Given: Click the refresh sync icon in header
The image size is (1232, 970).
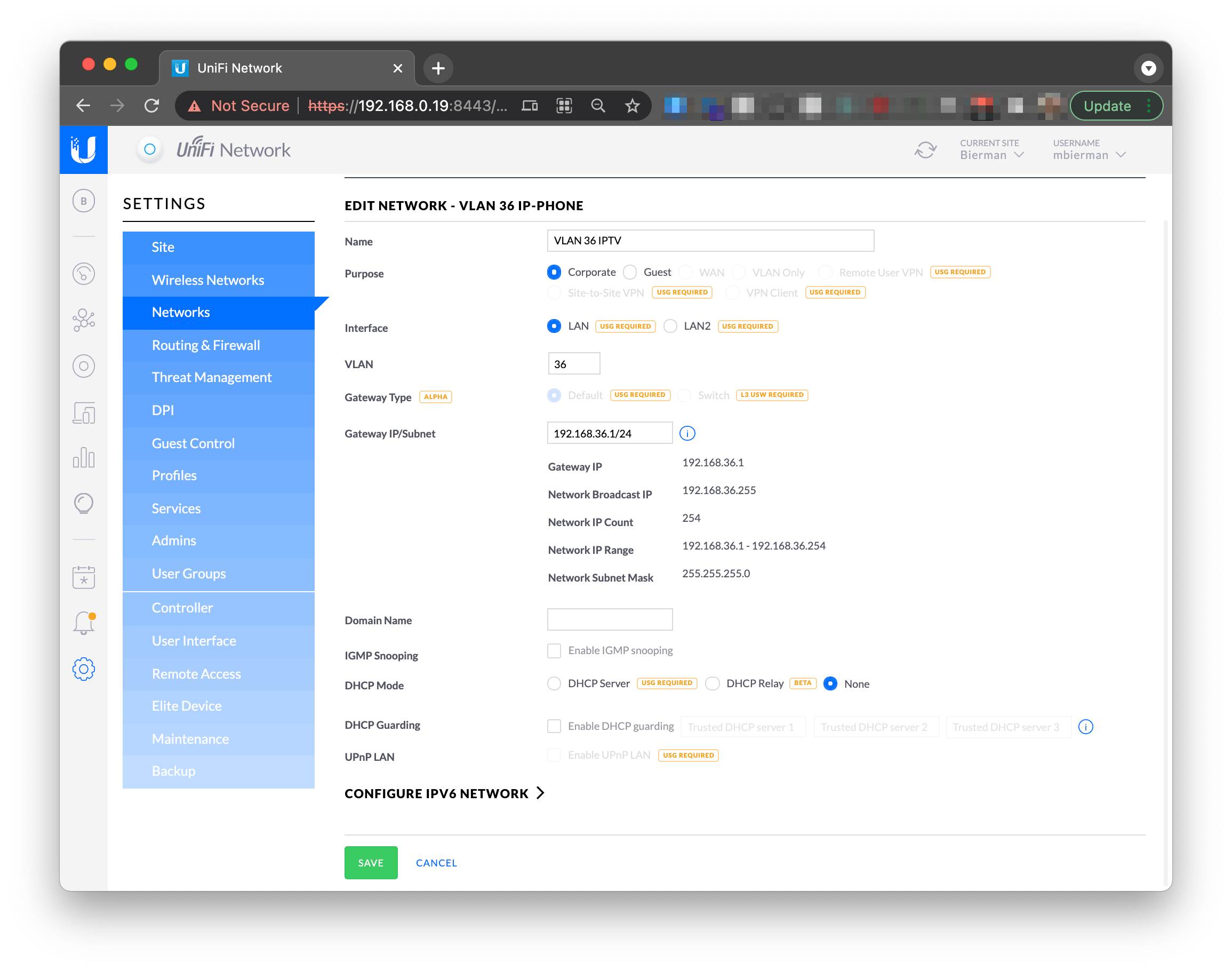Looking at the screenshot, I should coord(925,150).
